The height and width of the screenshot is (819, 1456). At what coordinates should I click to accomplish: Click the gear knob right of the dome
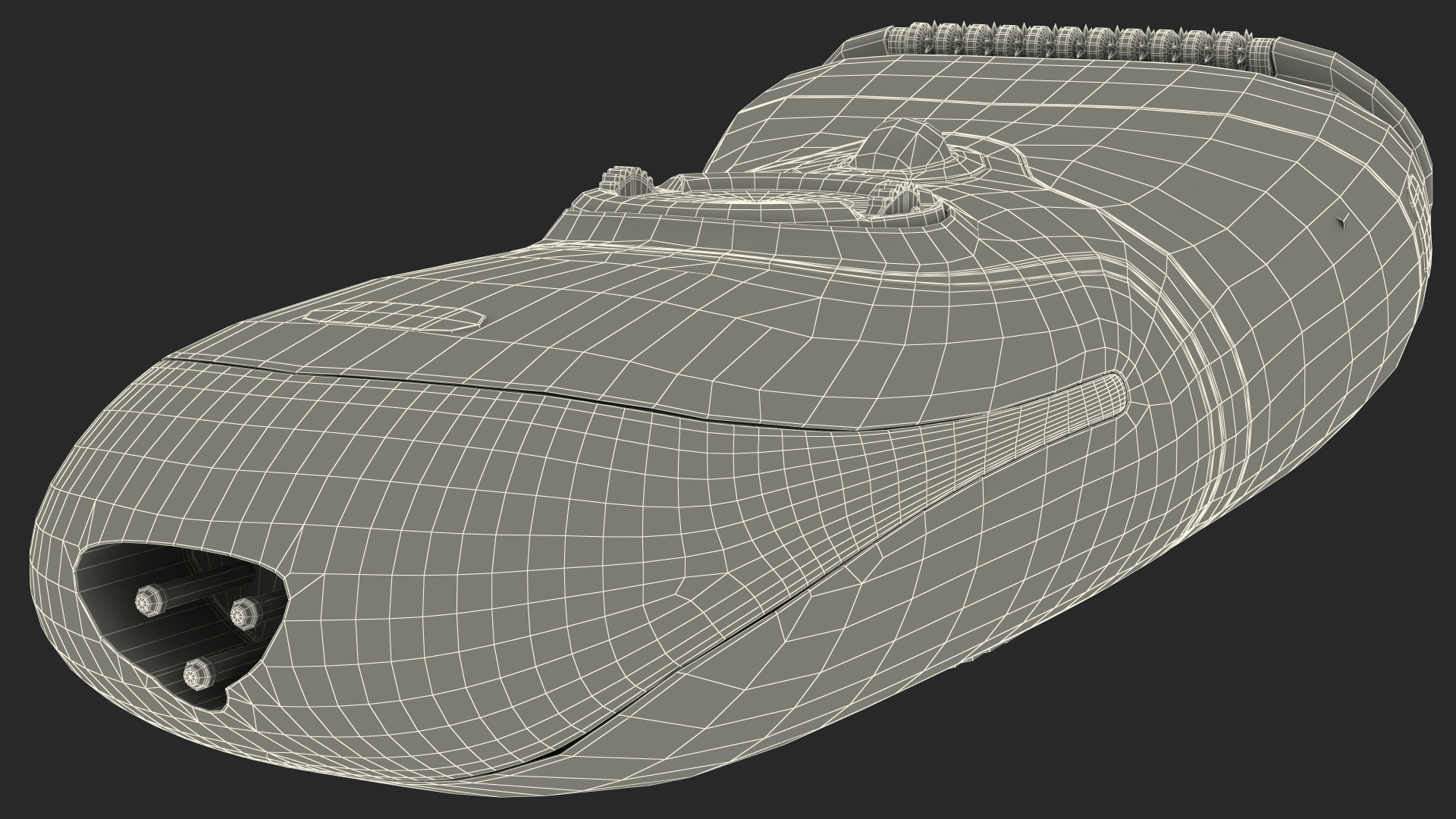[x=901, y=199]
